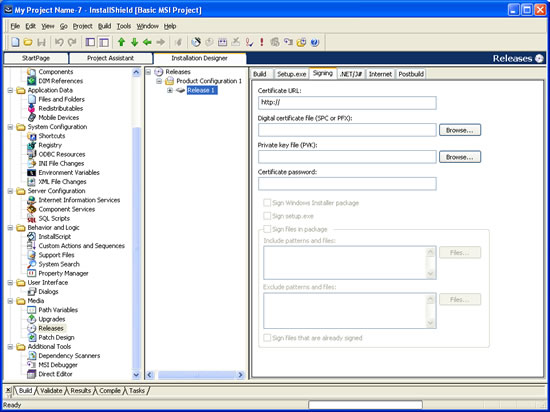
Task: Click the green down arrow icon
Action: pyautogui.click(x=134, y=42)
